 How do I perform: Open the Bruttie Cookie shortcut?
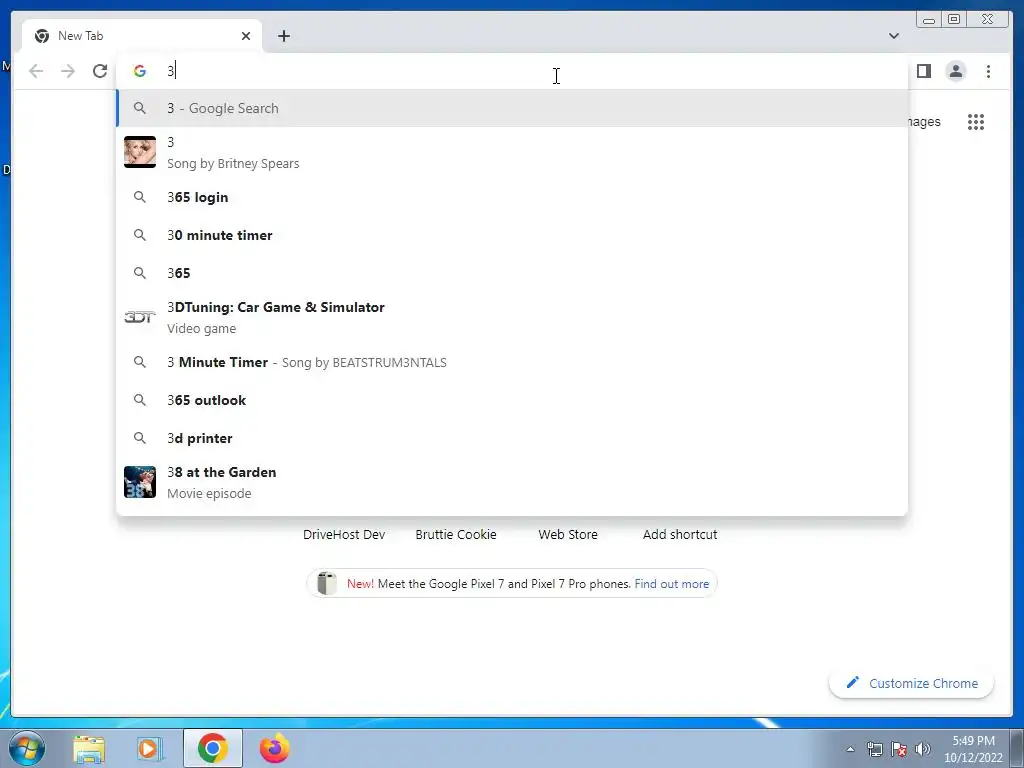(x=456, y=535)
